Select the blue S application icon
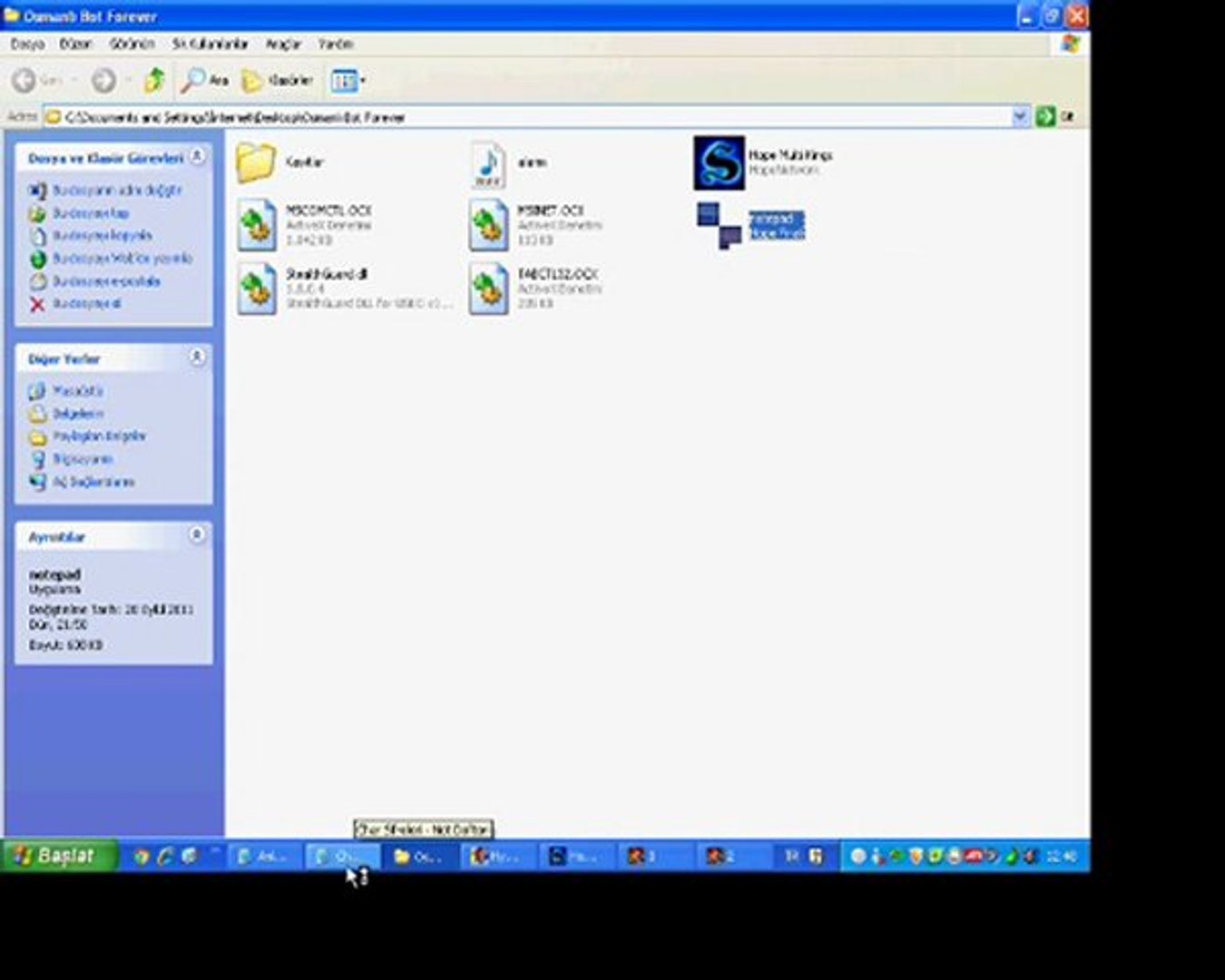Viewport: 1225px width, 980px height. point(720,162)
